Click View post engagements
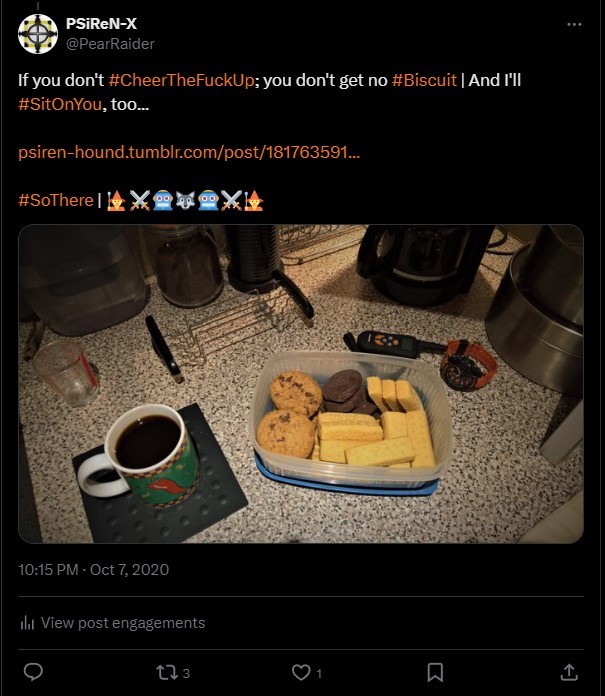Screen dimensions: 605x696 click(x=123, y=623)
